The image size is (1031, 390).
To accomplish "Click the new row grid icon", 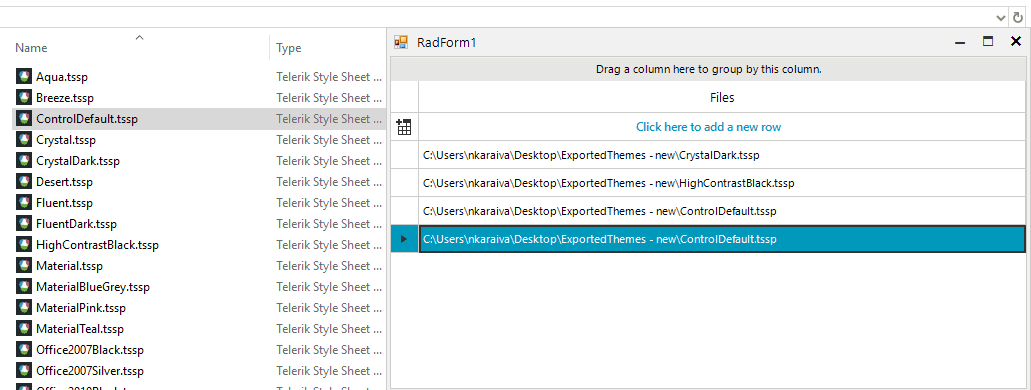I will point(404,127).
